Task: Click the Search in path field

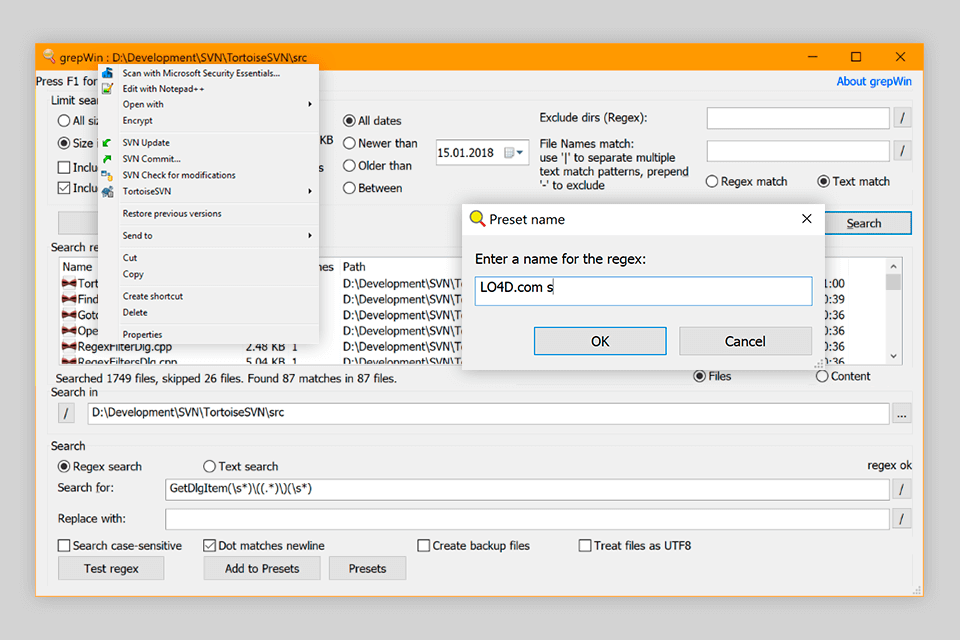Action: [x=488, y=413]
